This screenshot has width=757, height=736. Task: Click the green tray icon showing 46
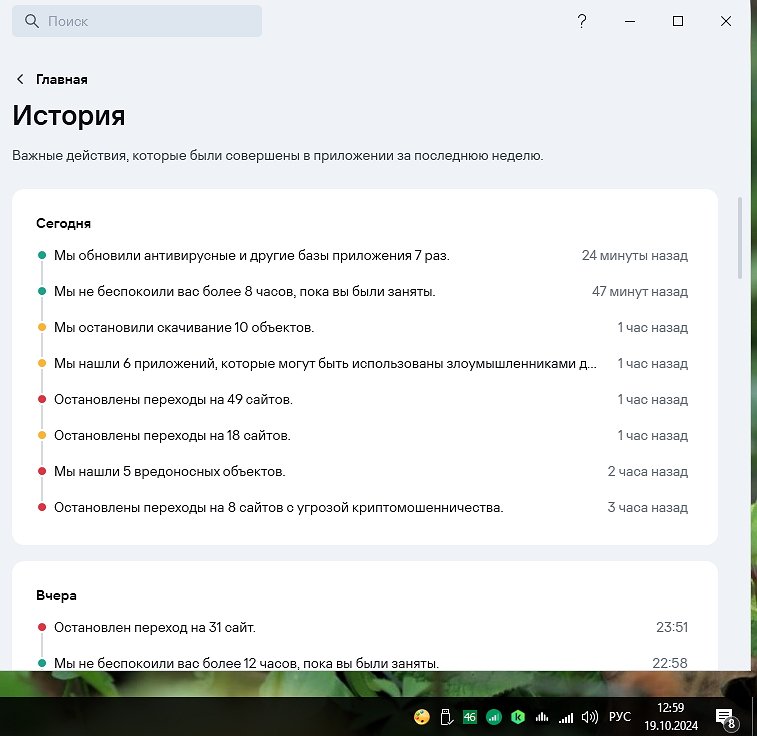pos(470,717)
